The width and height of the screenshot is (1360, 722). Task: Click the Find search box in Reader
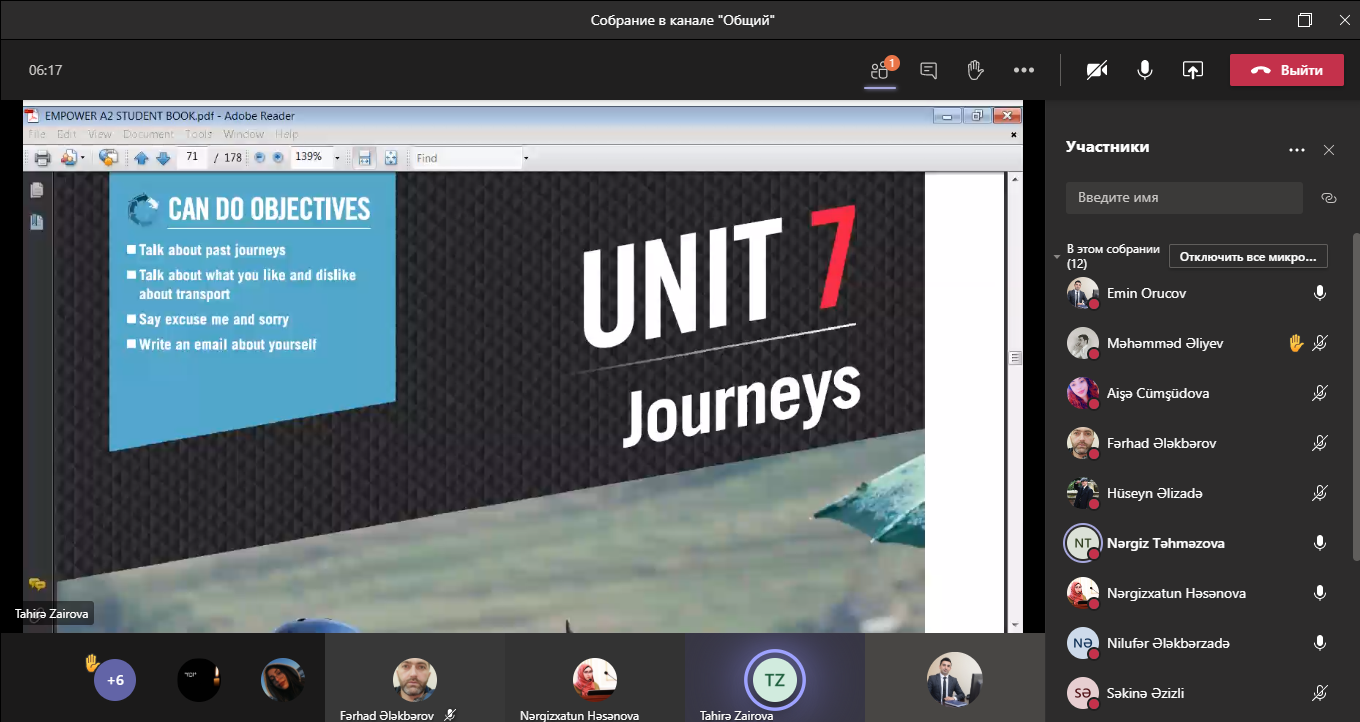(466, 158)
